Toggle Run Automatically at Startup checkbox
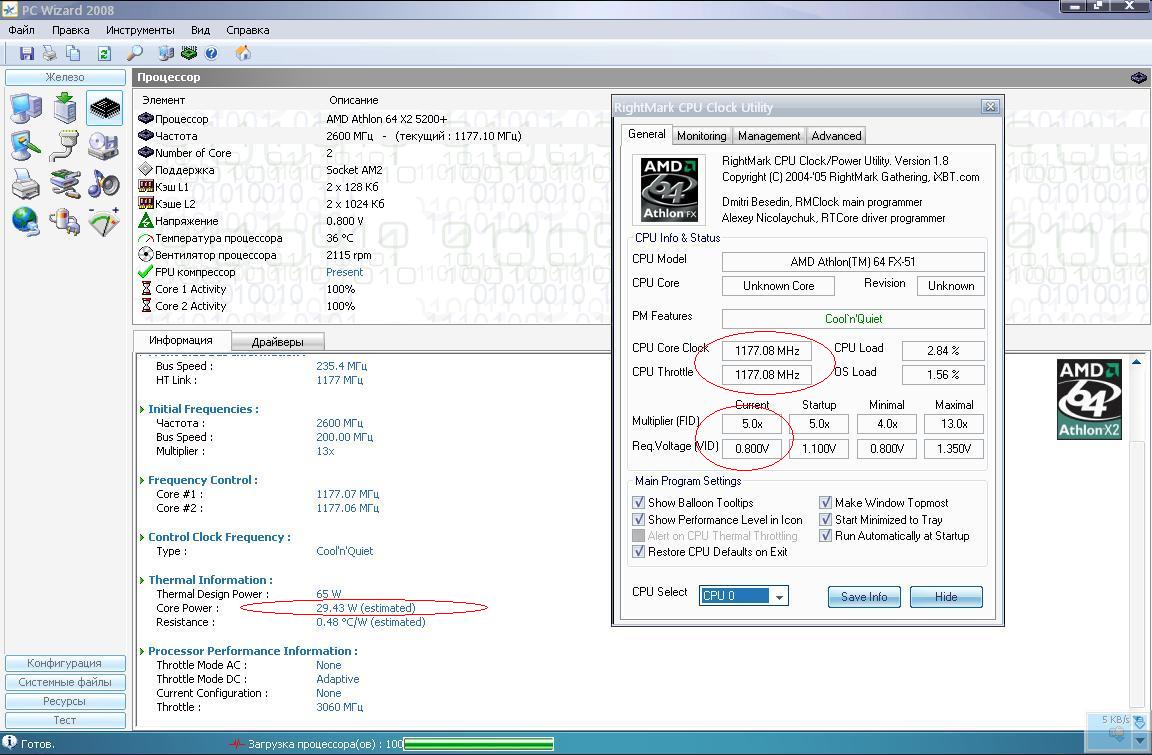Image resolution: width=1152 pixels, height=755 pixels. [x=825, y=535]
